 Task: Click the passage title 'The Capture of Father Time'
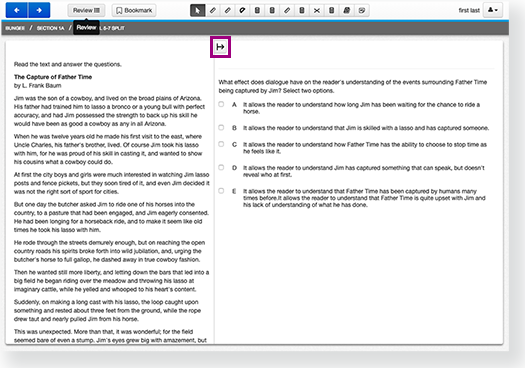click(x=53, y=77)
